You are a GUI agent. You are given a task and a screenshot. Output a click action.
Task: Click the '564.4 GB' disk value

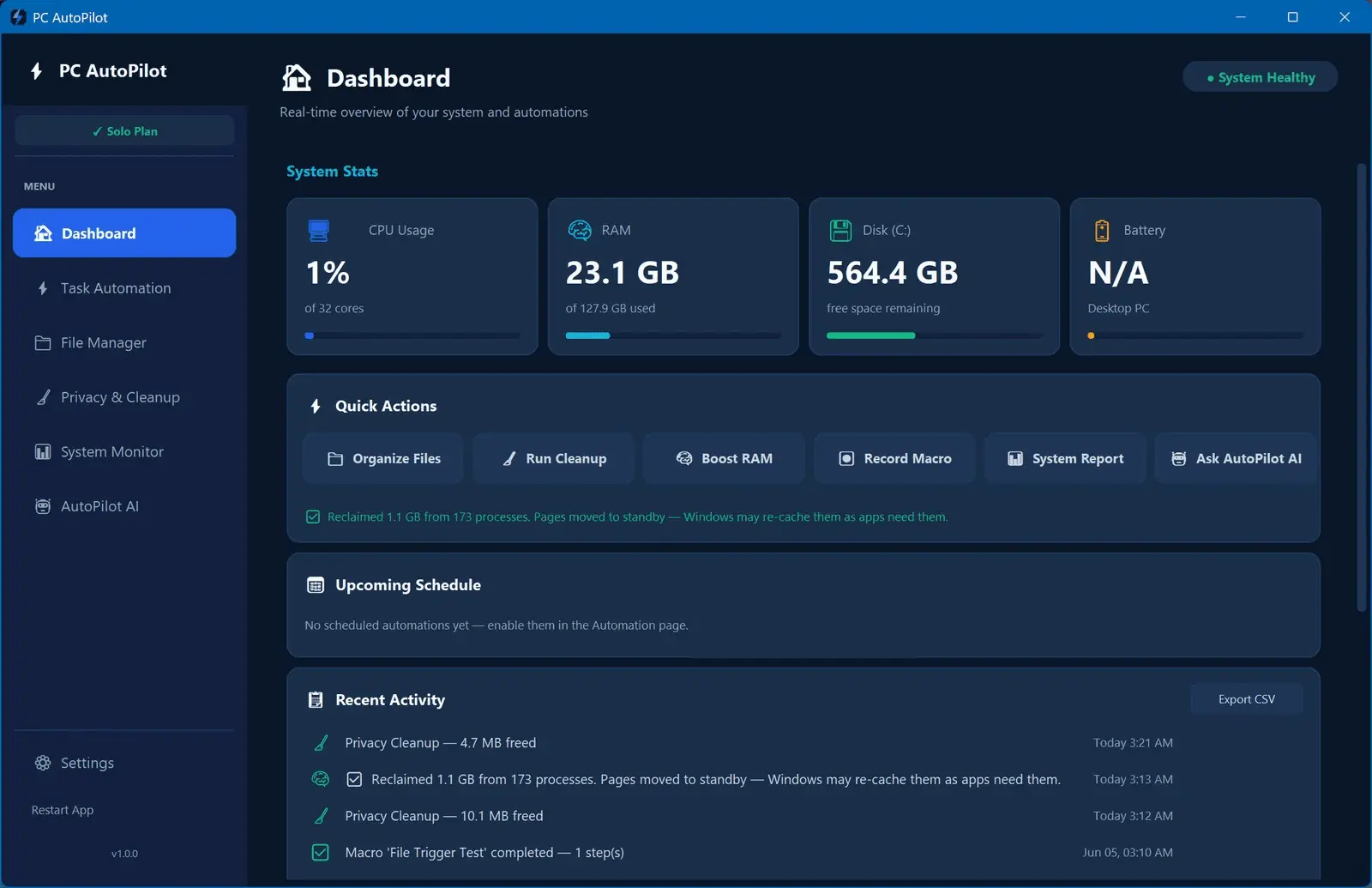[892, 273]
